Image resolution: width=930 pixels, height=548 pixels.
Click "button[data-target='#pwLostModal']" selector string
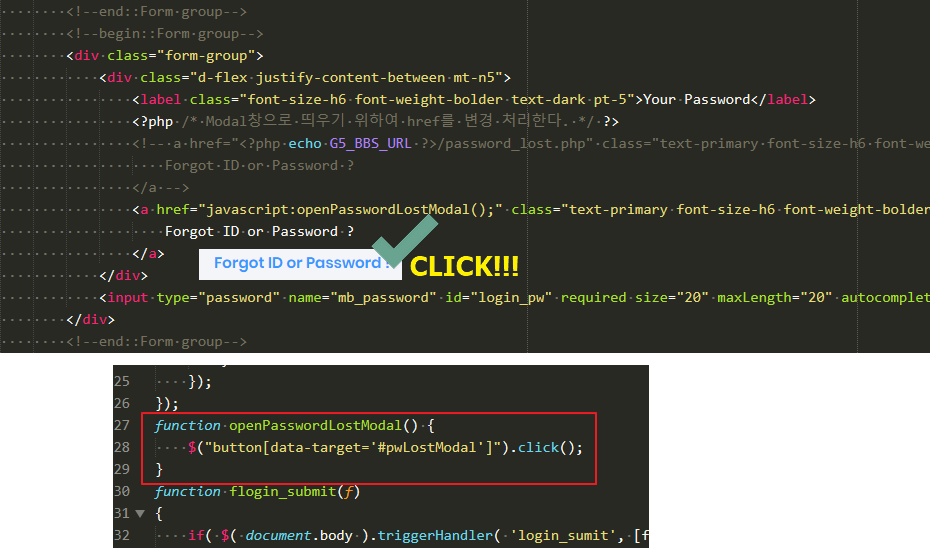353,448
